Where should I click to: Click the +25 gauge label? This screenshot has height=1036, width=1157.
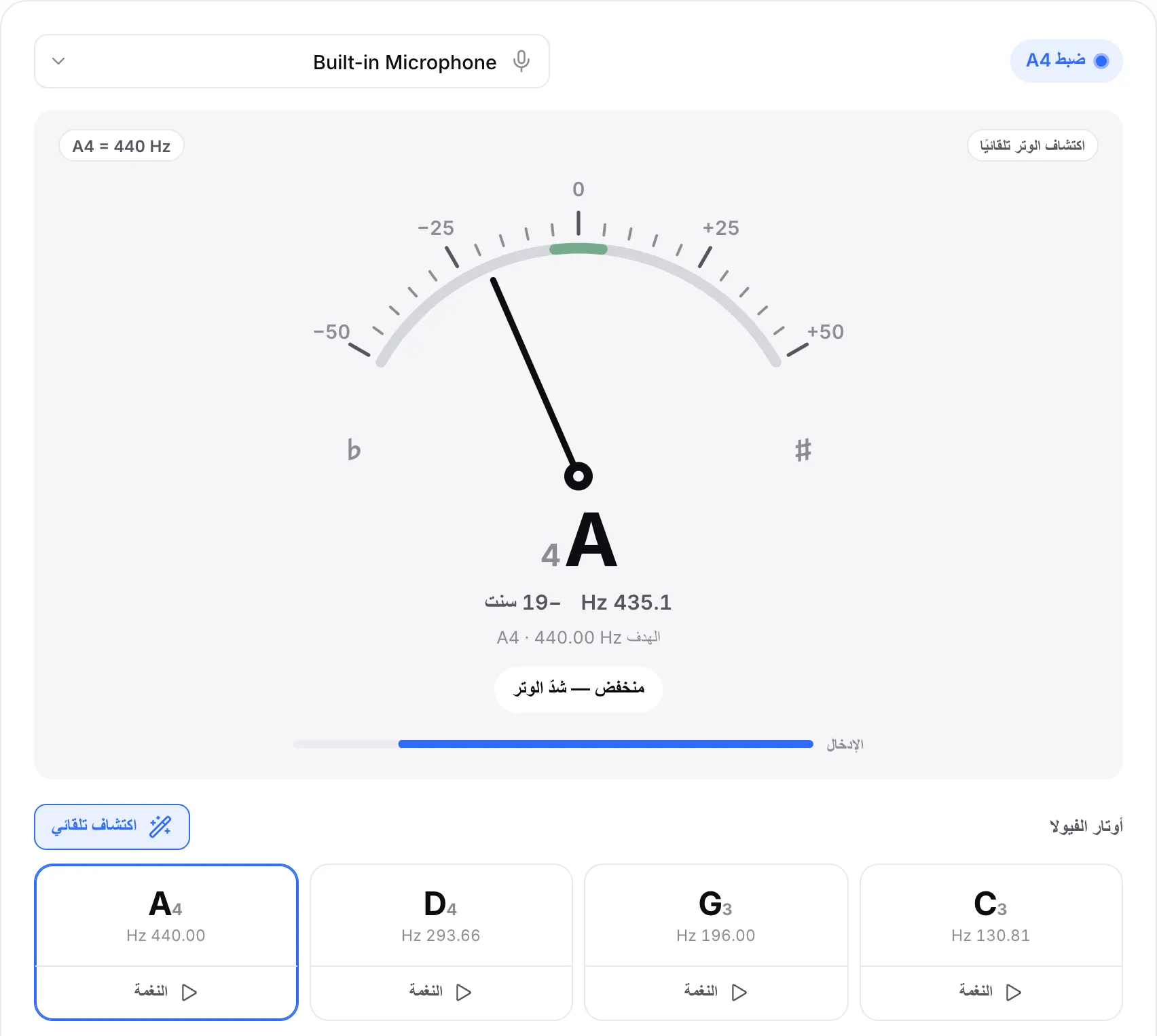(x=721, y=228)
